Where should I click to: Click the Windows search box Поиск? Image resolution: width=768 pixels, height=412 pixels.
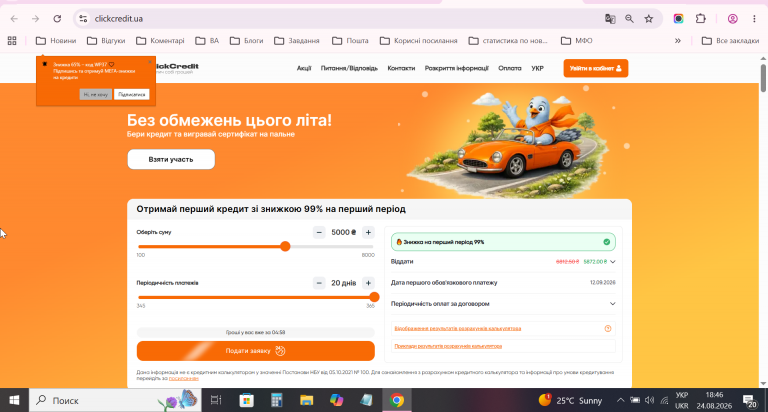click(x=115, y=400)
